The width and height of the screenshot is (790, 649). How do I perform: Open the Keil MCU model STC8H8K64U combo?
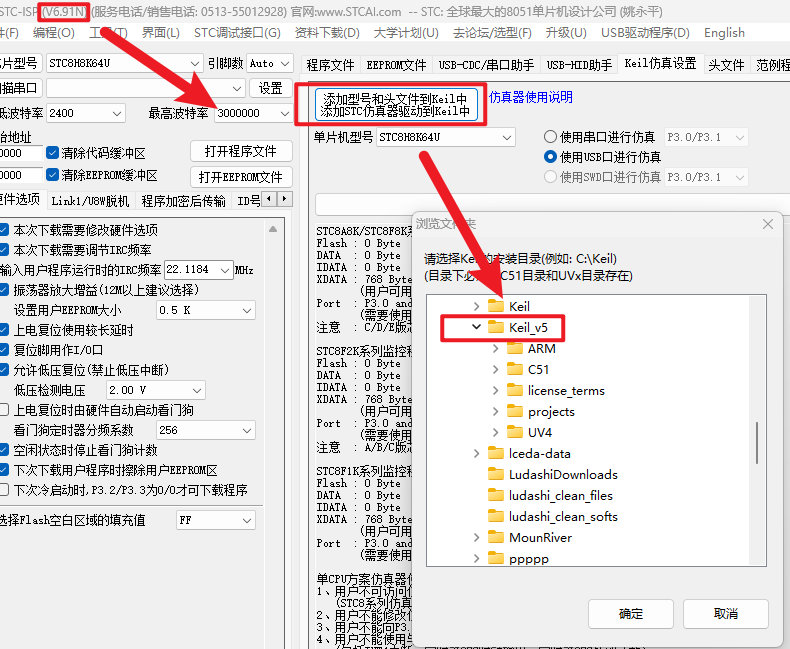(x=445, y=137)
